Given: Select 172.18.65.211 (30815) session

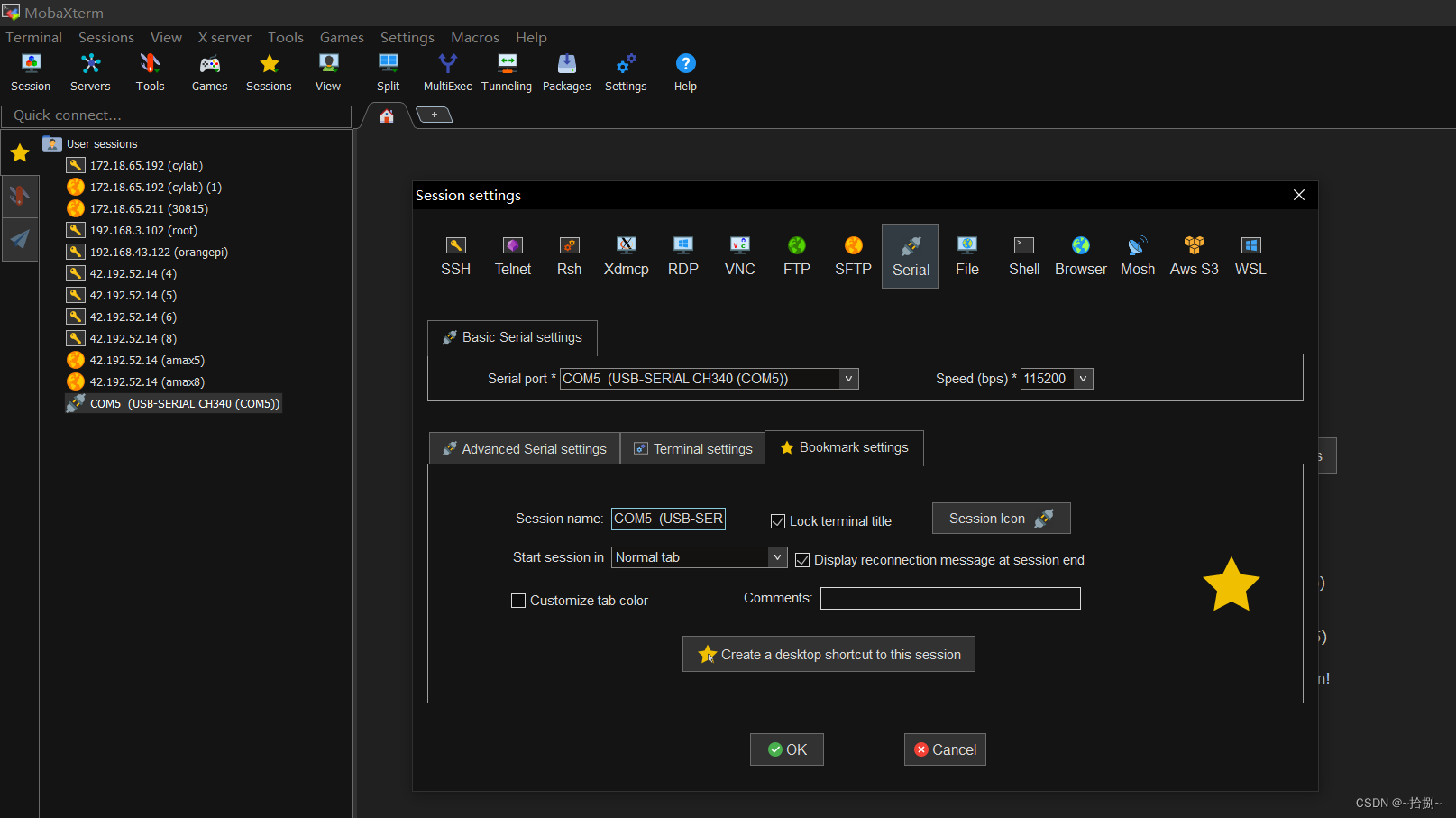Looking at the screenshot, I should tap(138, 208).
